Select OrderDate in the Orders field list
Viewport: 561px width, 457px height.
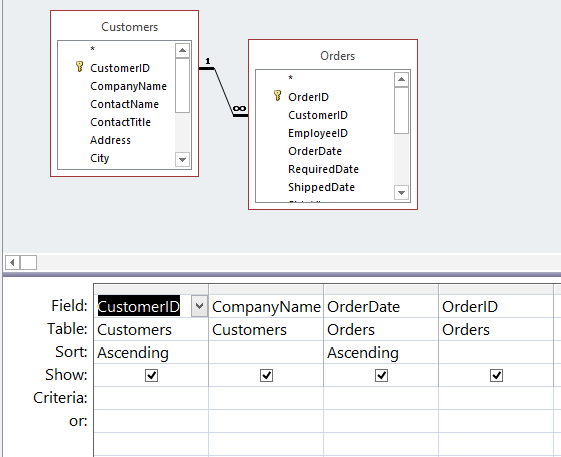pyautogui.click(x=315, y=151)
